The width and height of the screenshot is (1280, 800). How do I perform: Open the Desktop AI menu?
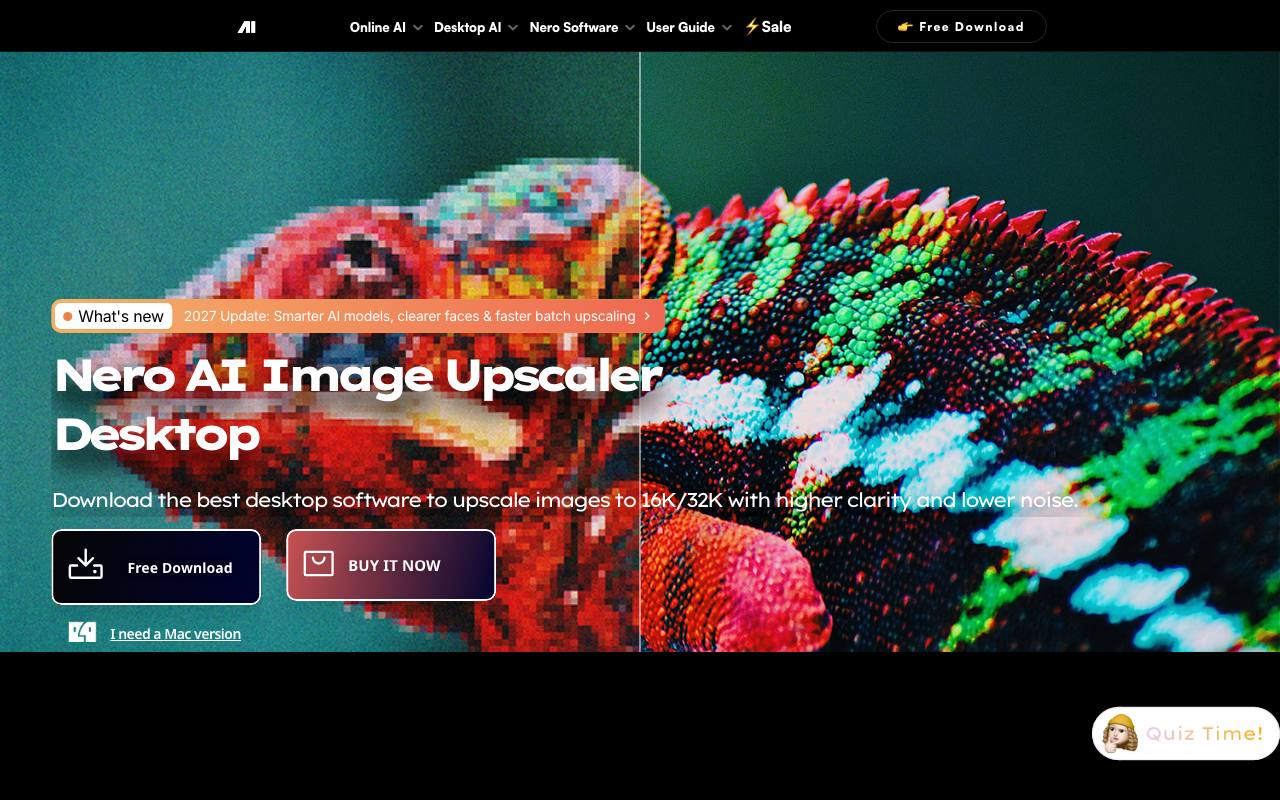(x=467, y=27)
